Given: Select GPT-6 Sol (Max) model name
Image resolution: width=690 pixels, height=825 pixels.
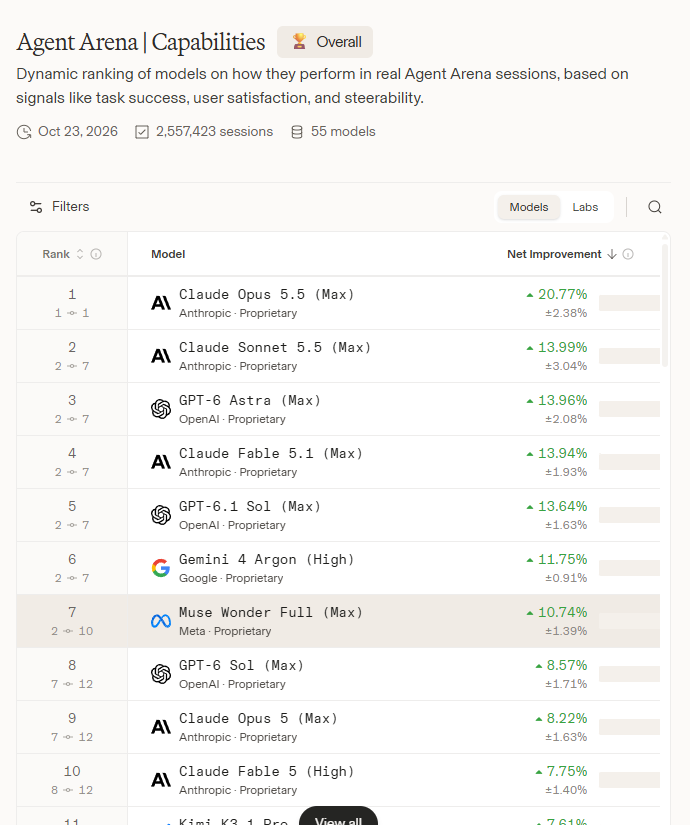Looking at the screenshot, I should coord(241,666).
